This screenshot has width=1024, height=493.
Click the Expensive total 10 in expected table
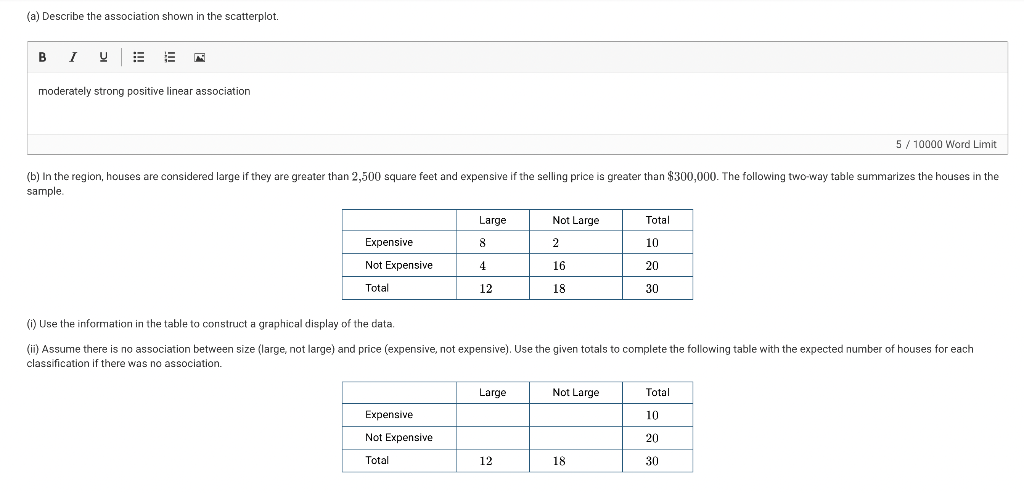(652, 415)
